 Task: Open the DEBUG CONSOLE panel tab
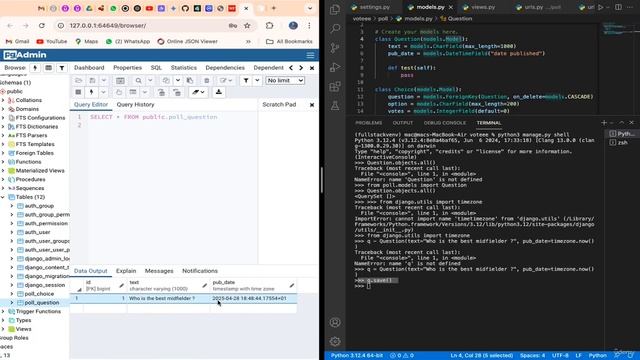click(444, 122)
